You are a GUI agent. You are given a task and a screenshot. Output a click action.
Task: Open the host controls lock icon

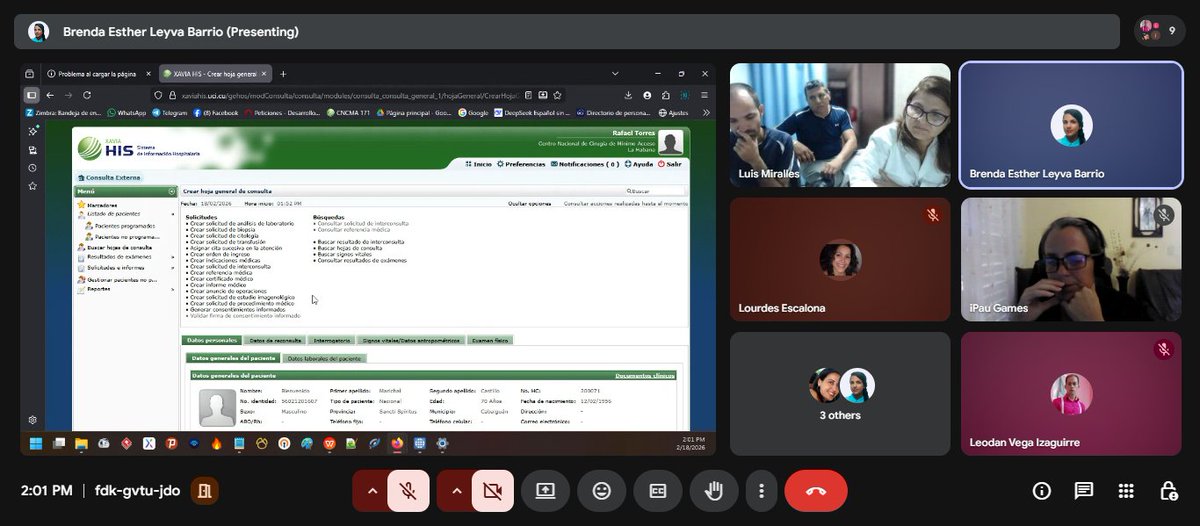coord(1168,491)
